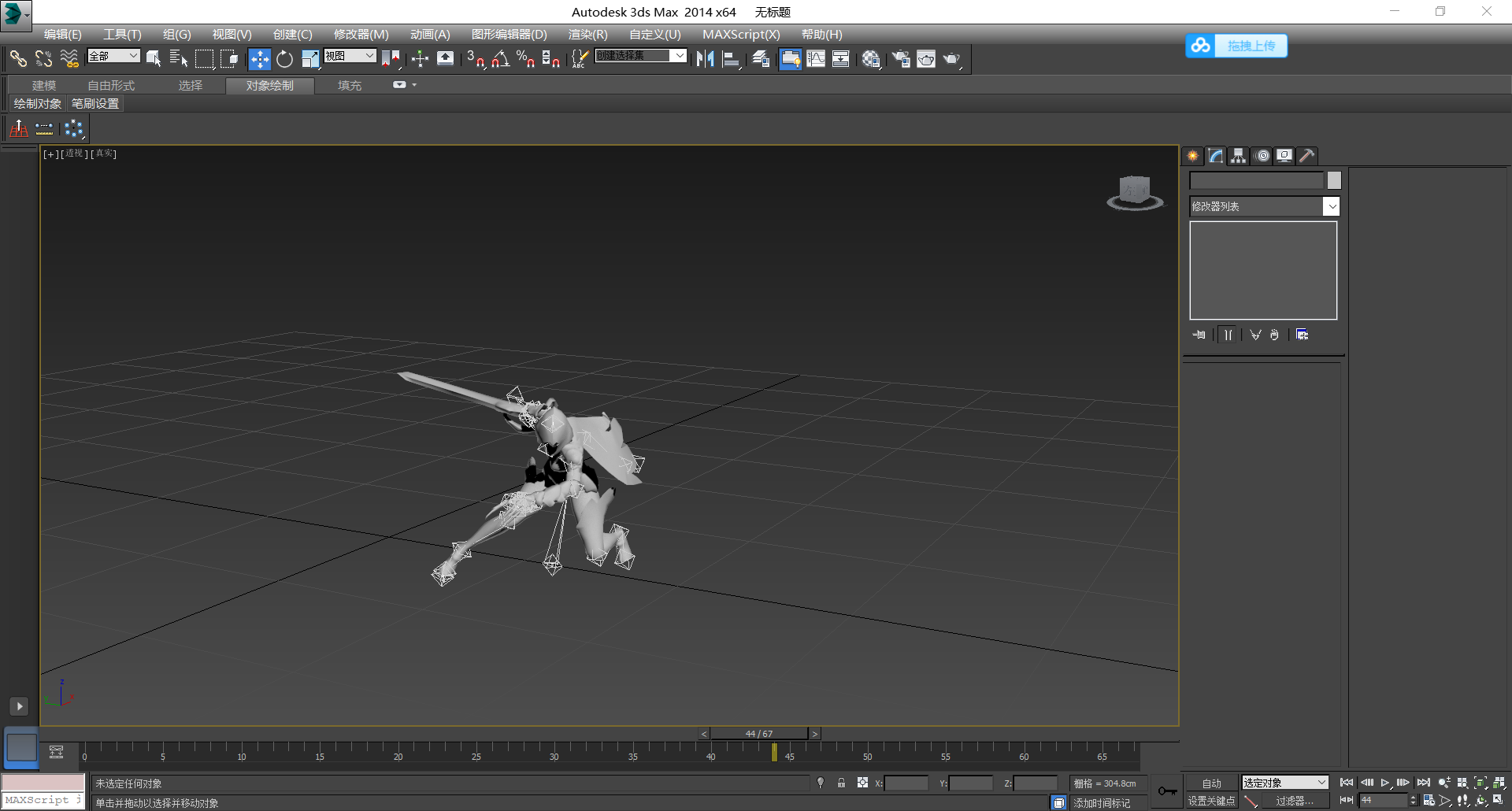This screenshot has width=1512, height=811.
Task: Switch to the Hierarchy panel icon
Action: (x=1239, y=156)
